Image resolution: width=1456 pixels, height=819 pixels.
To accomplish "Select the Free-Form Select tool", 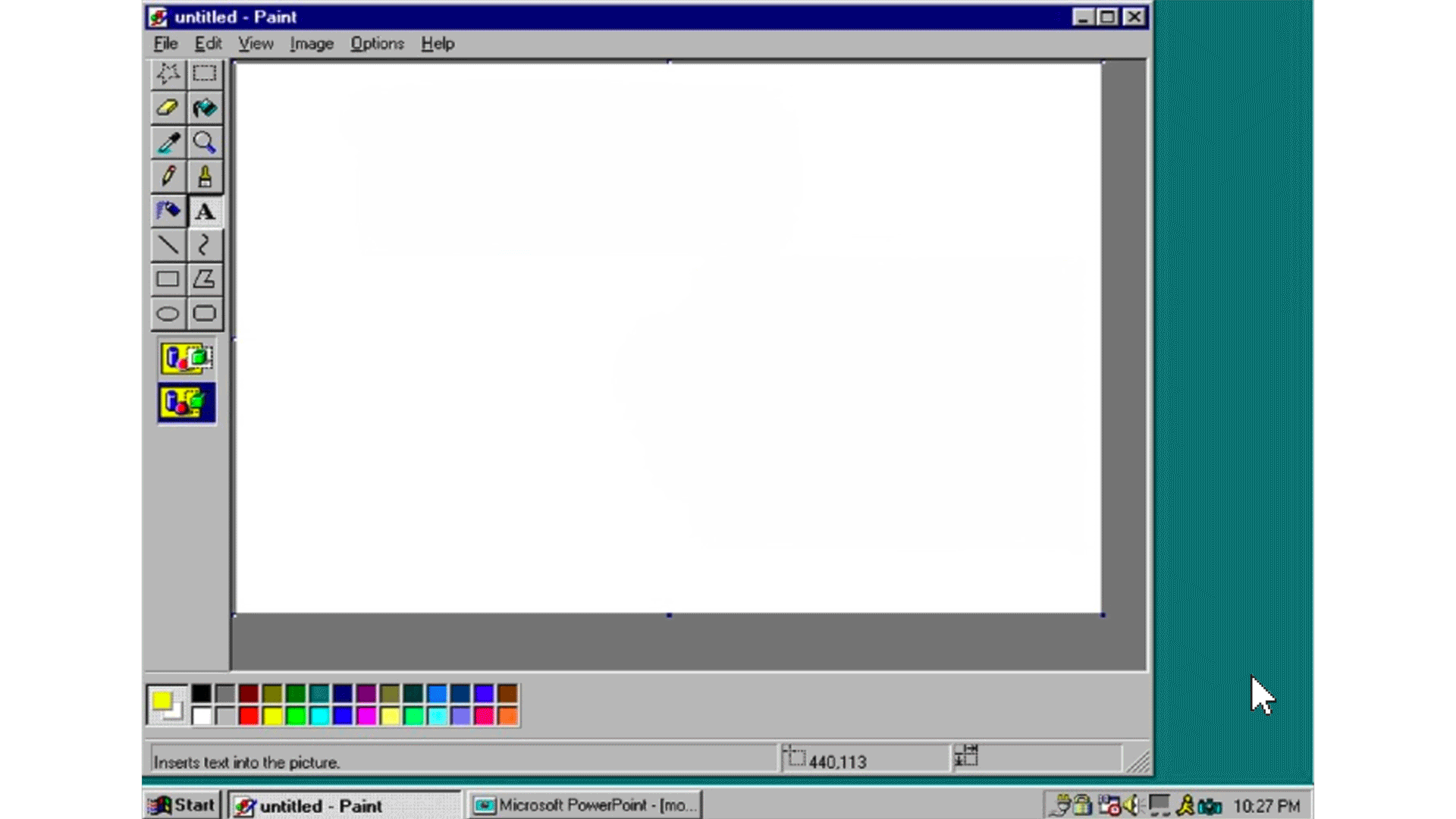I will click(168, 74).
